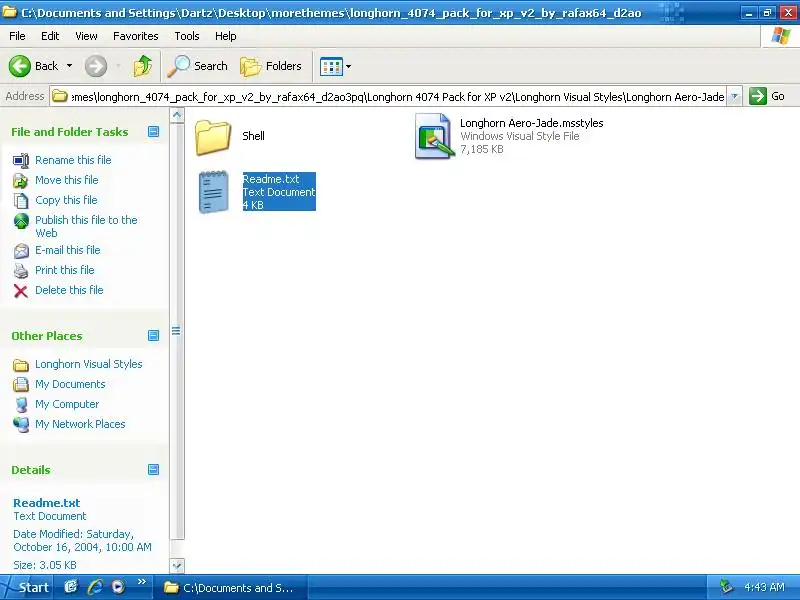Open the Start menu

27,587
